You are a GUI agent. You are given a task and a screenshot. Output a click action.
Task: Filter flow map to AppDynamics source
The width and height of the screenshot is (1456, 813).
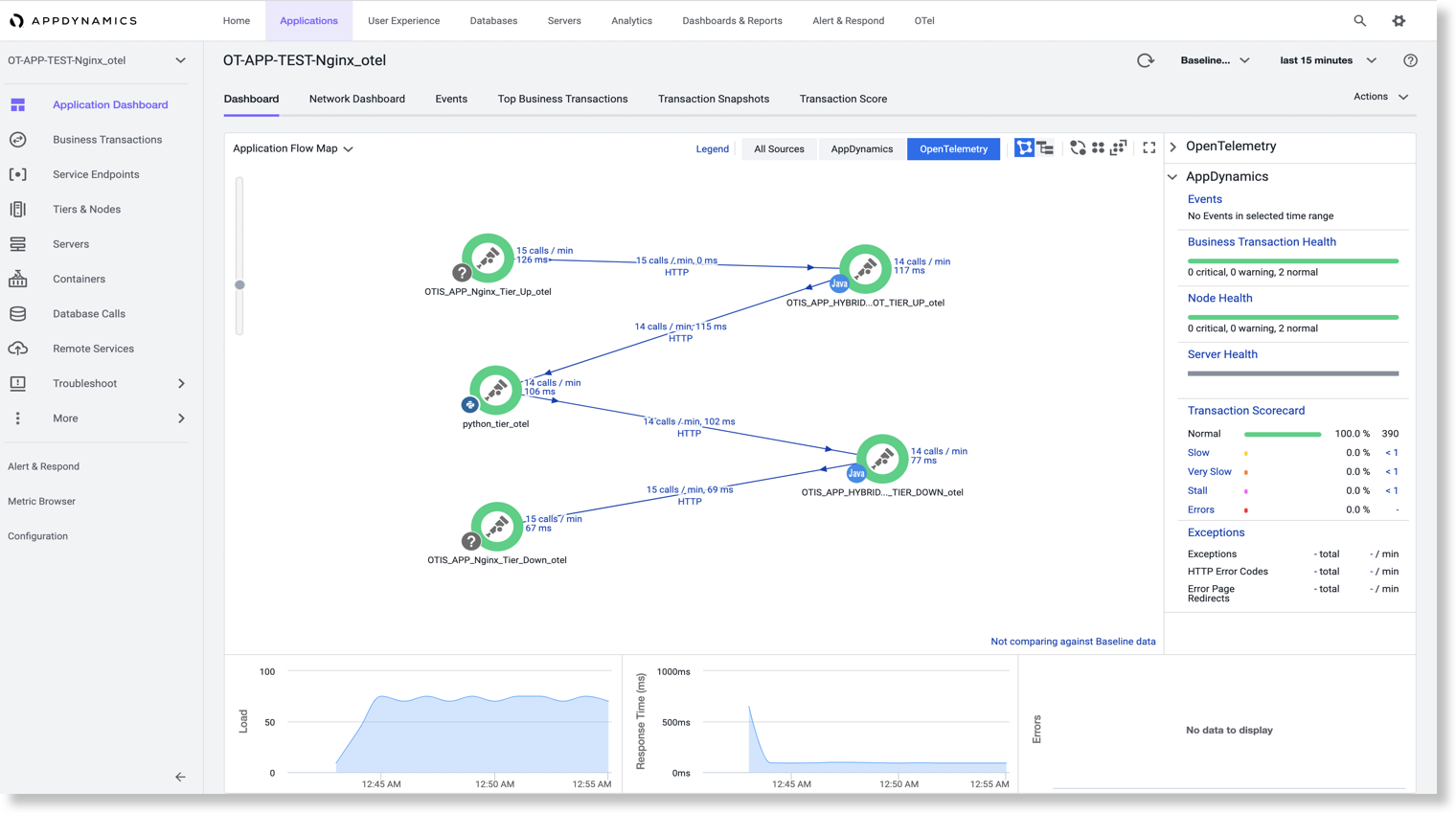pyautogui.click(x=861, y=148)
